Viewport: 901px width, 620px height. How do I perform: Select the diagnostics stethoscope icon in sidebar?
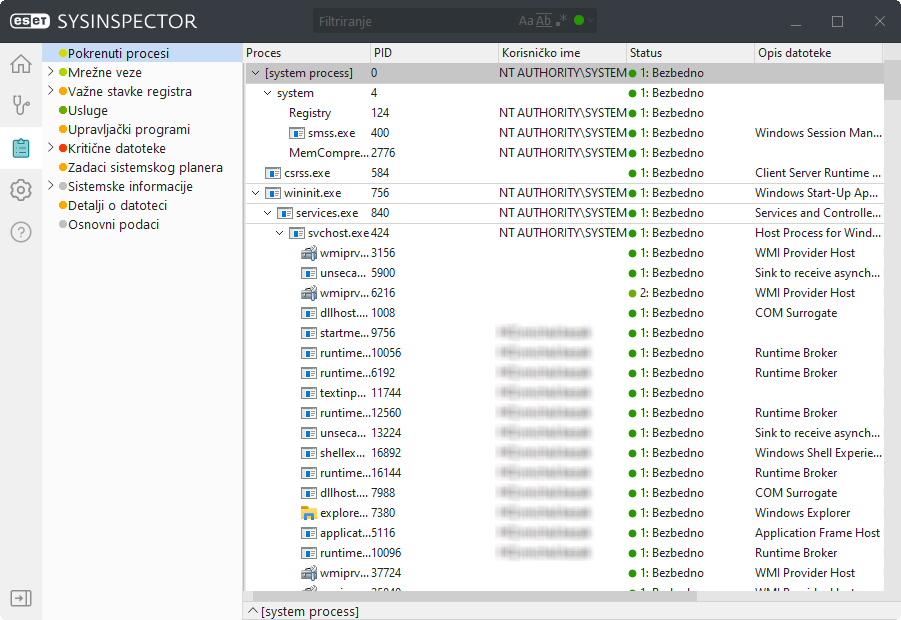(x=20, y=105)
